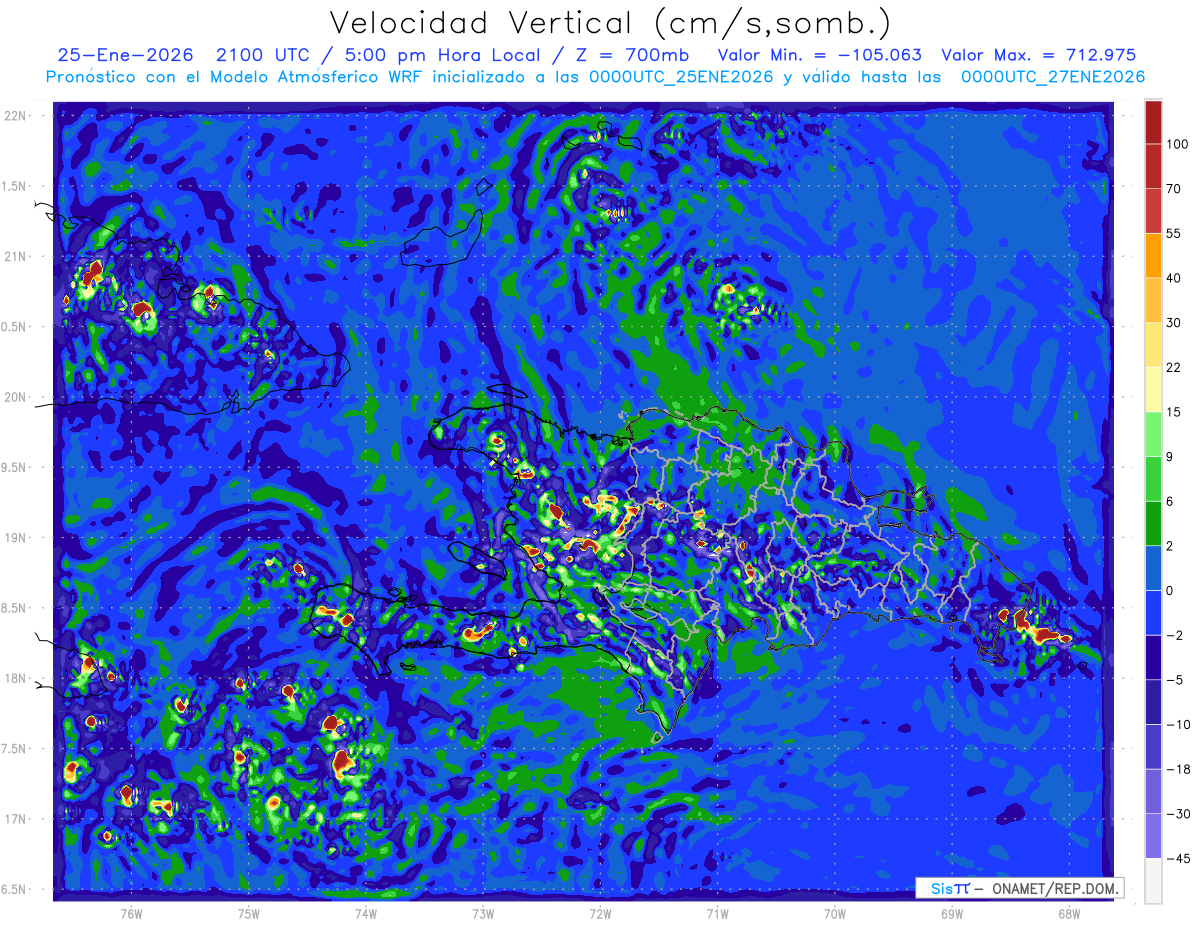This screenshot has width=1200, height=927.
Task: Click the colorbar value 30
Action: [1174, 323]
